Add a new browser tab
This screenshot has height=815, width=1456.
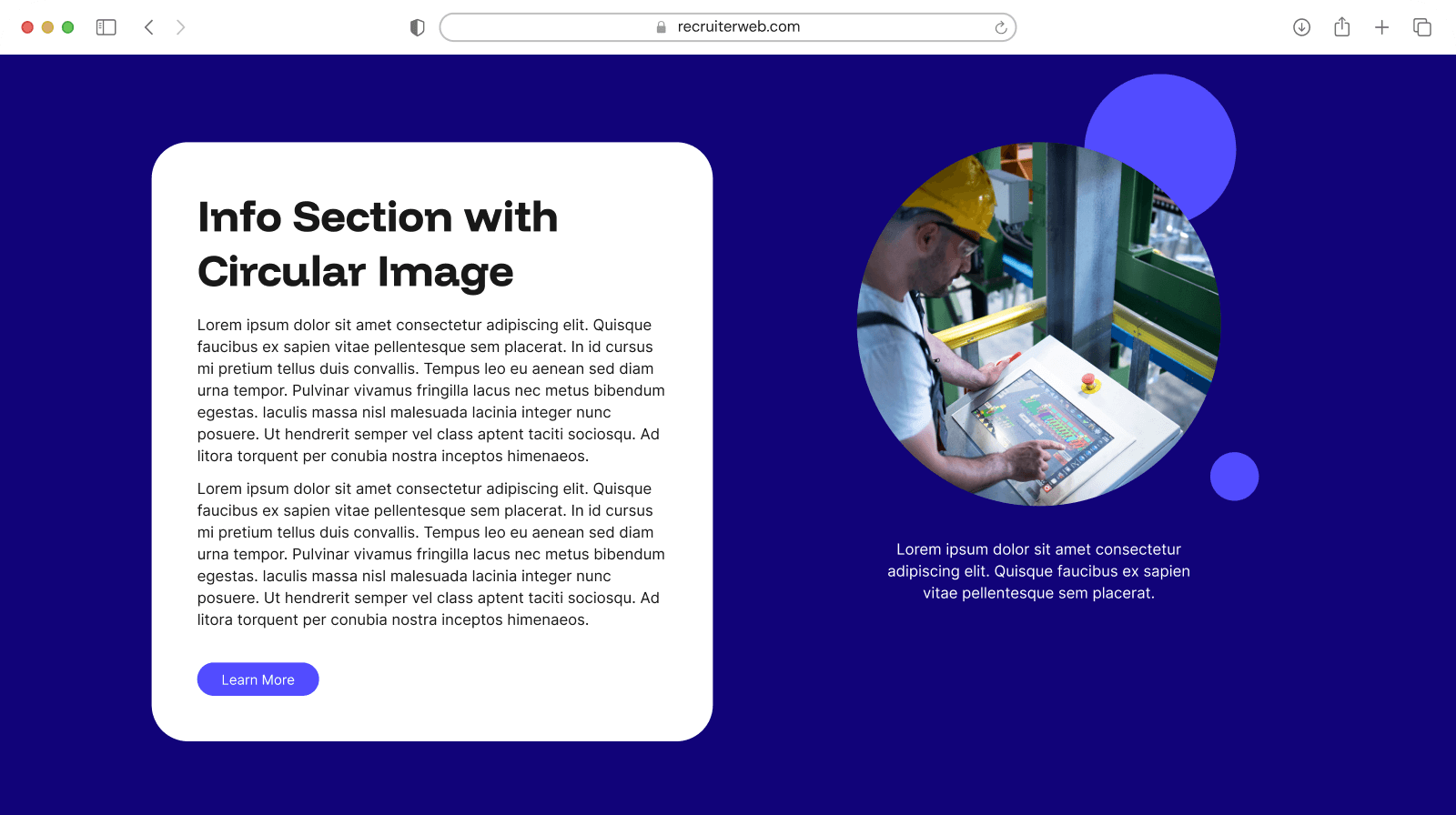1381,27
